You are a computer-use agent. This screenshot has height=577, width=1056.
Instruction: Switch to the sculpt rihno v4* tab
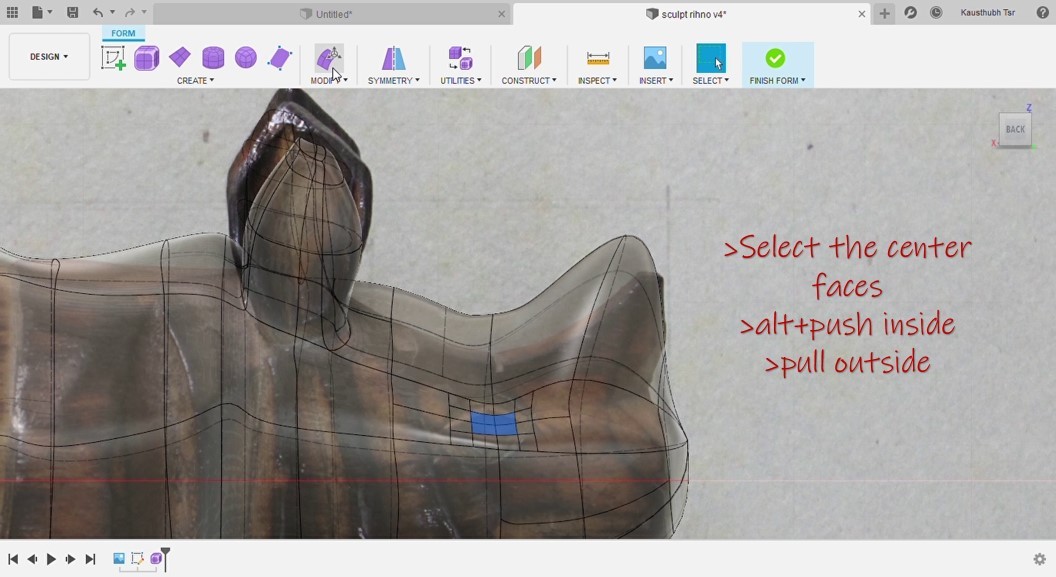click(x=692, y=14)
